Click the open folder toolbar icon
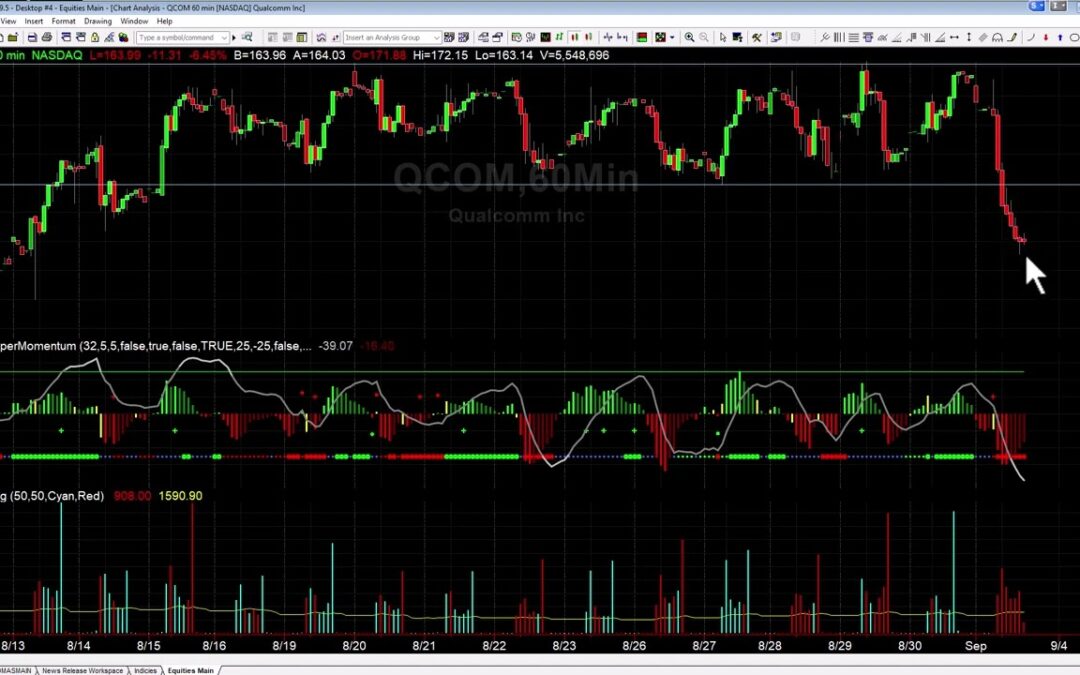This screenshot has height=675, width=1080. point(12,37)
